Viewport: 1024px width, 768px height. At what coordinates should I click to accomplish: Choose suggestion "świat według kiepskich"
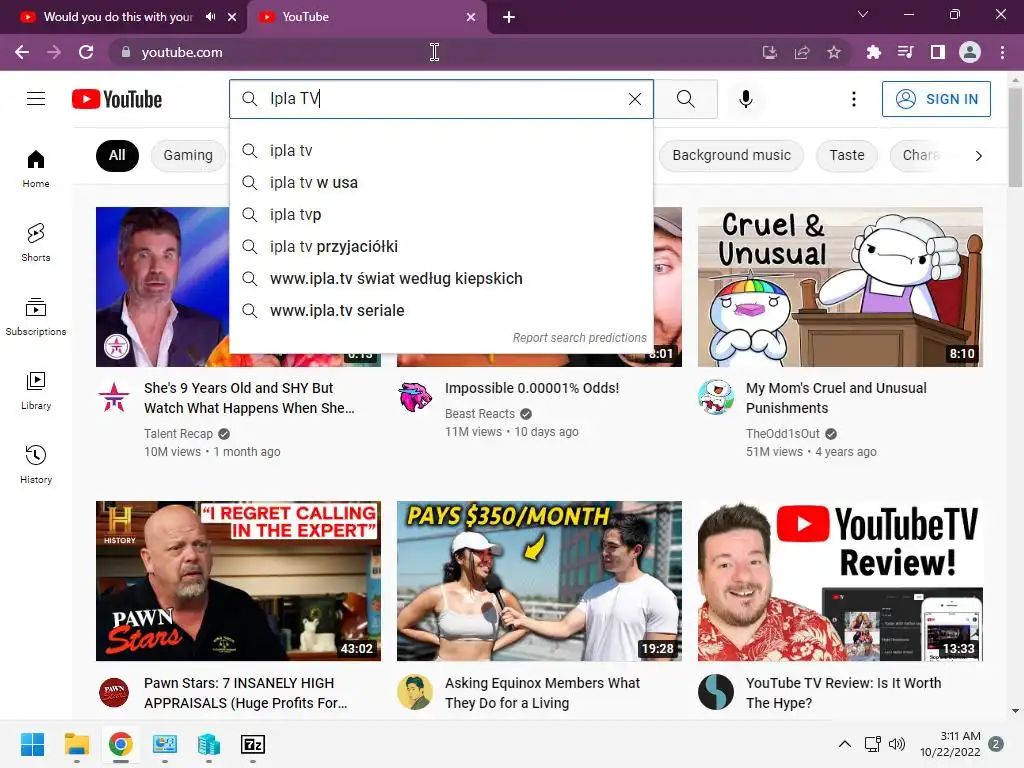point(441,279)
